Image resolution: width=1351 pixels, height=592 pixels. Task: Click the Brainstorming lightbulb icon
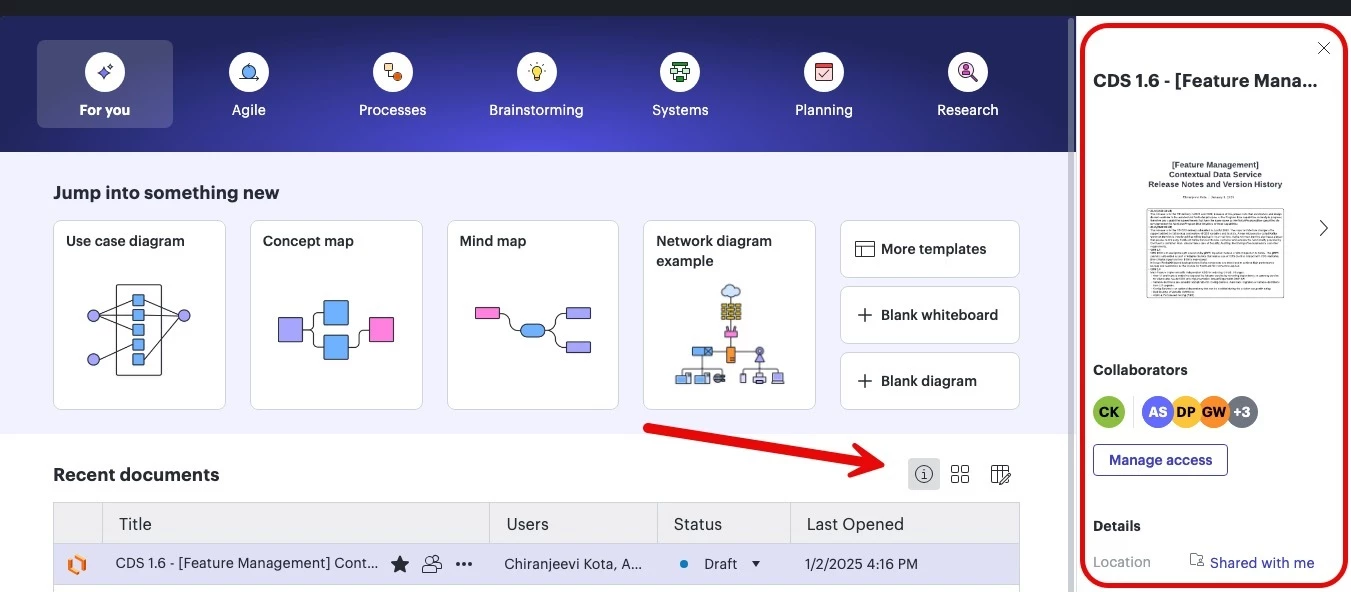pyautogui.click(x=536, y=71)
